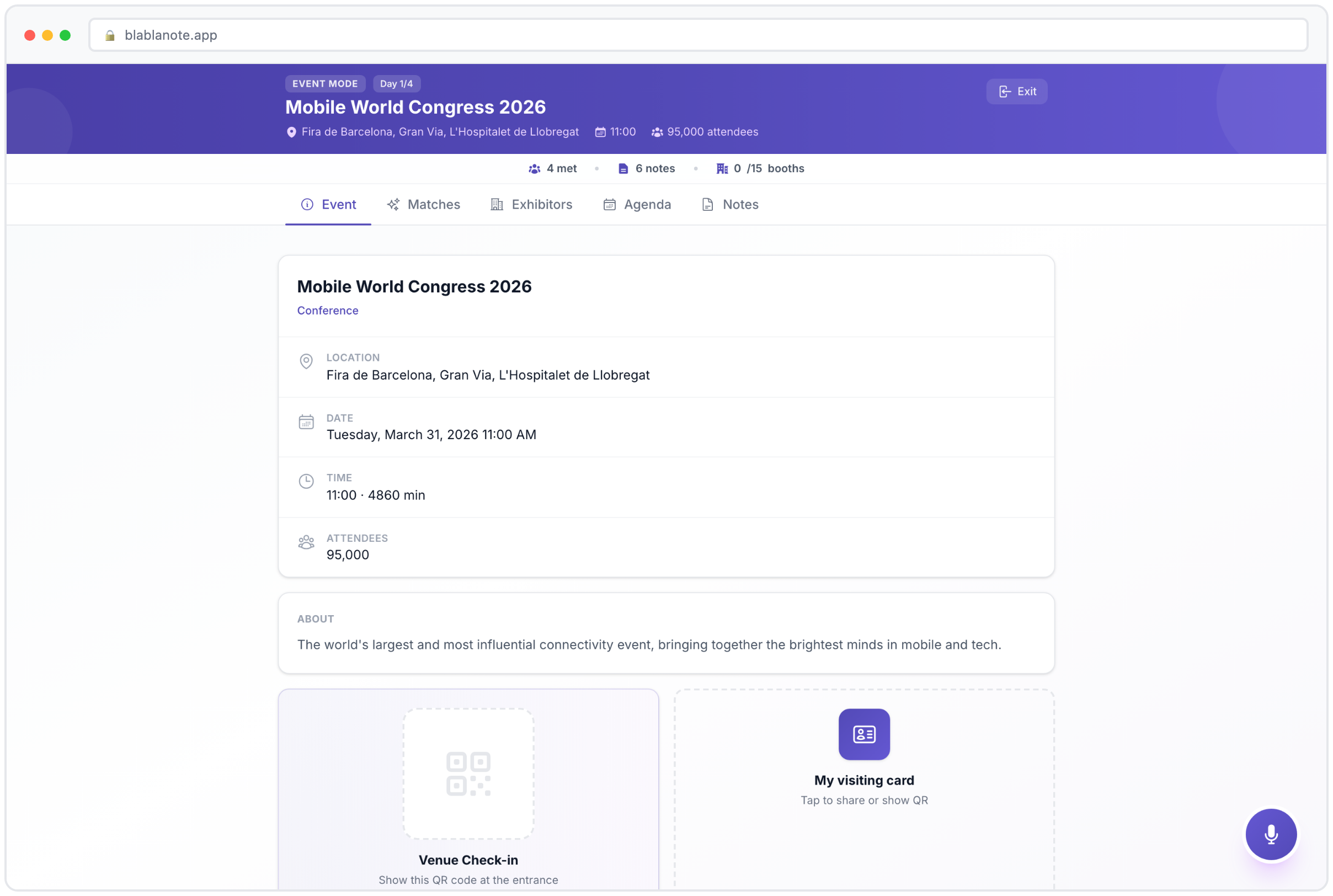Click the booths building icon in the stats bar
Image resolution: width=1333 pixels, height=896 pixels.
722,168
